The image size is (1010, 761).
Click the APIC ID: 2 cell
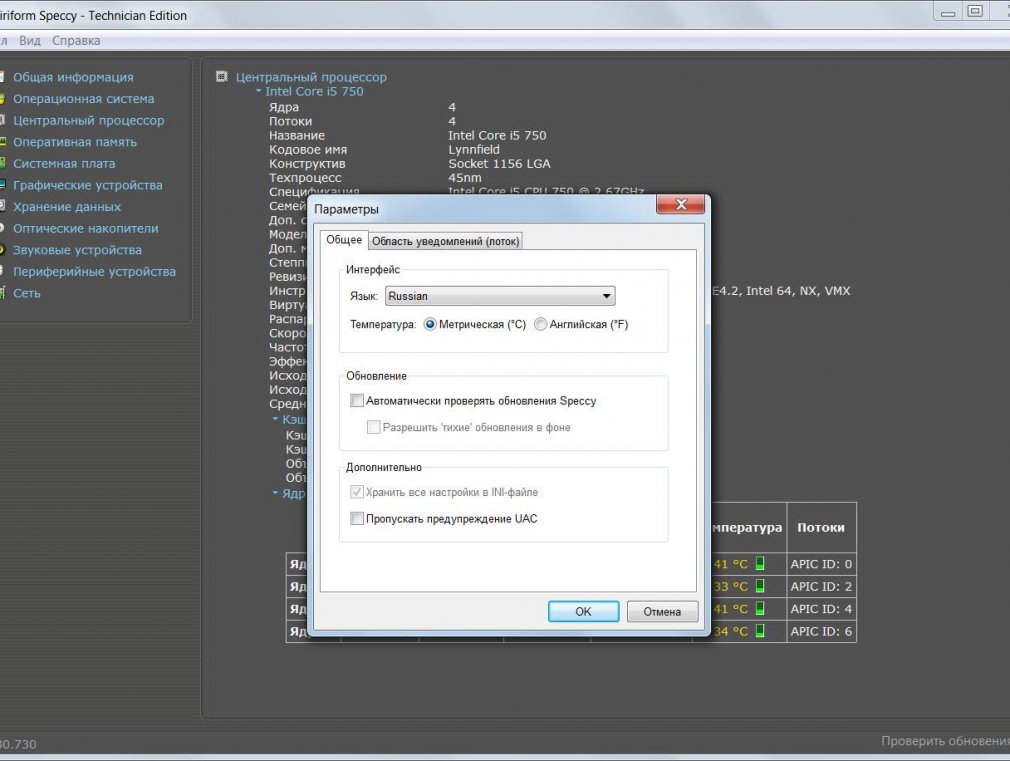pyautogui.click(x=821, y=586)
